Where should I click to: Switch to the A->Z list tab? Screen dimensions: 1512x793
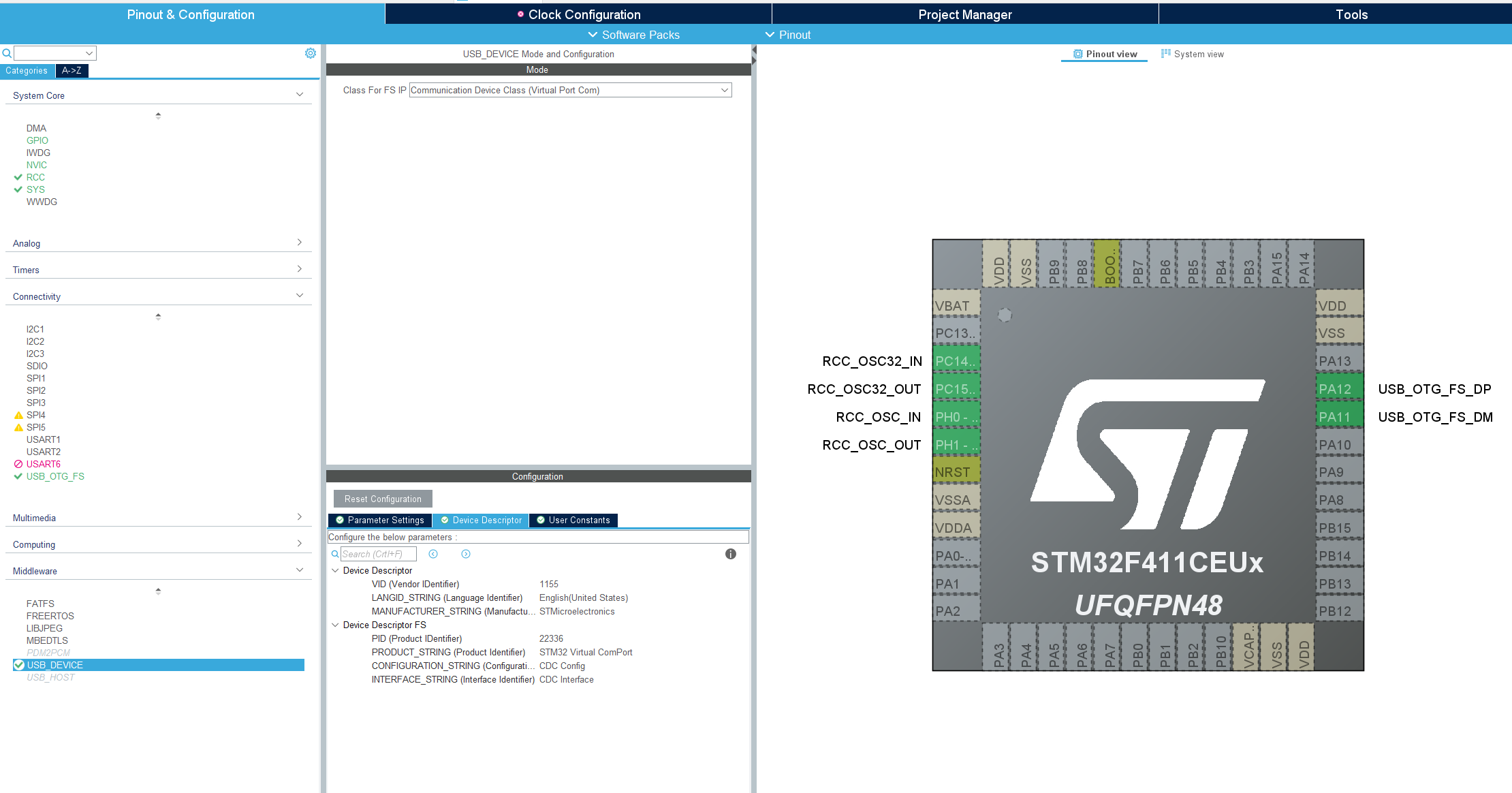pyautogui.click(x=72, y=70)
